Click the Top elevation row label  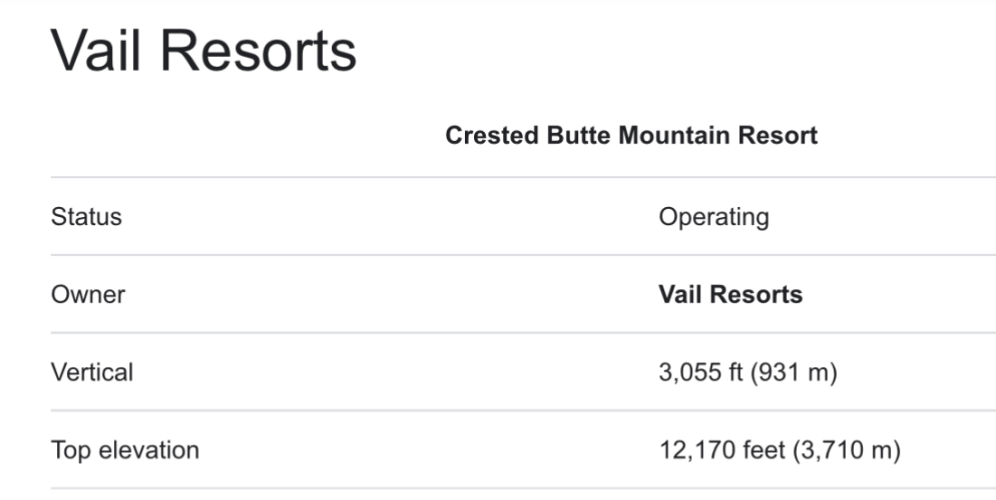pos(125,450)
